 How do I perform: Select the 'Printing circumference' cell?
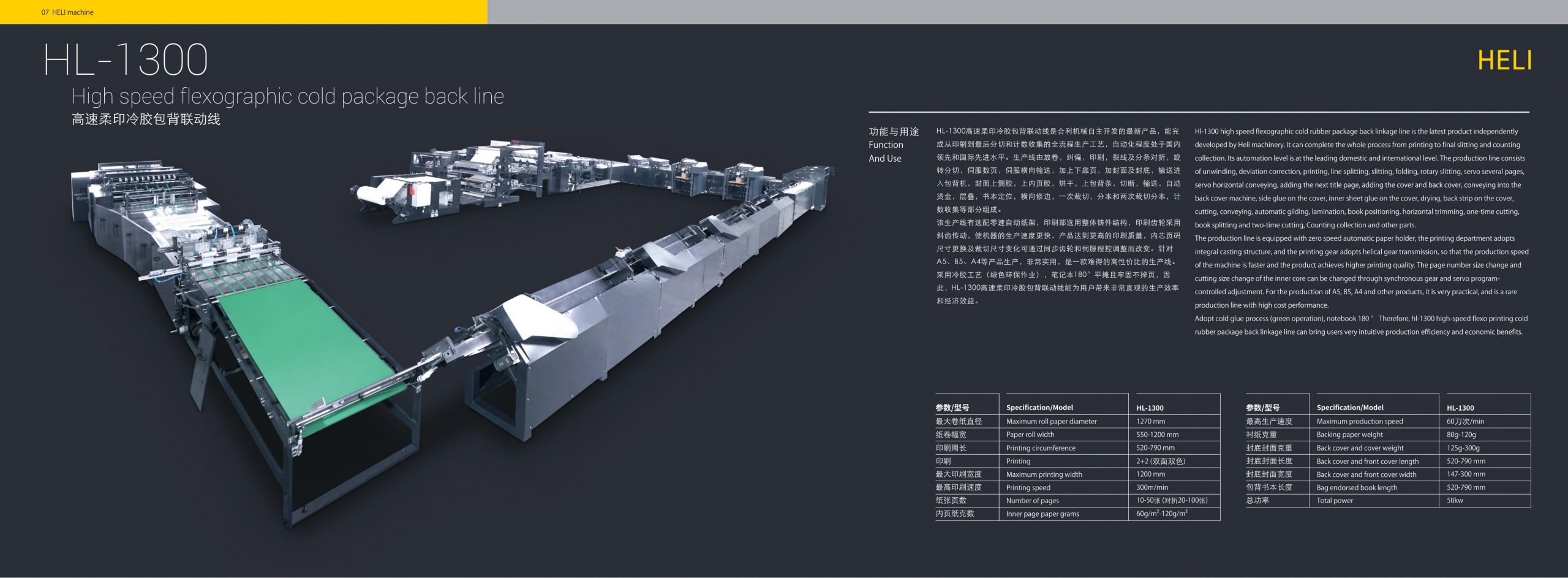point(1040,448)
